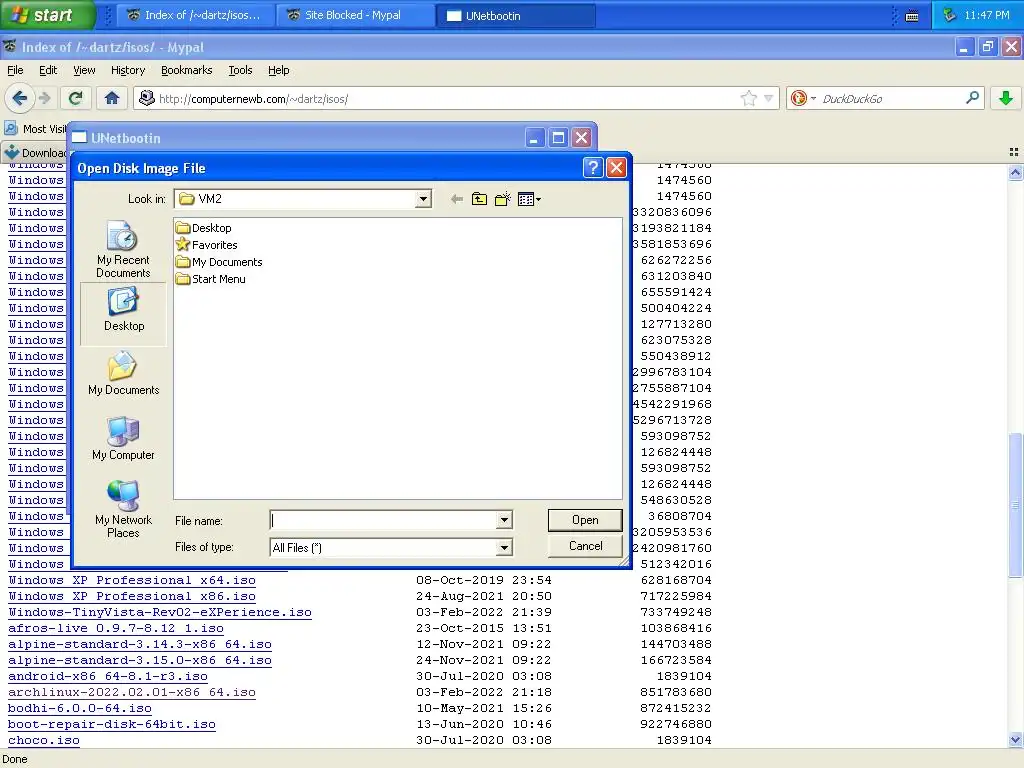Select My Documents in the places bar
The width and height of the screenshot is (1024, 768).
123,374
